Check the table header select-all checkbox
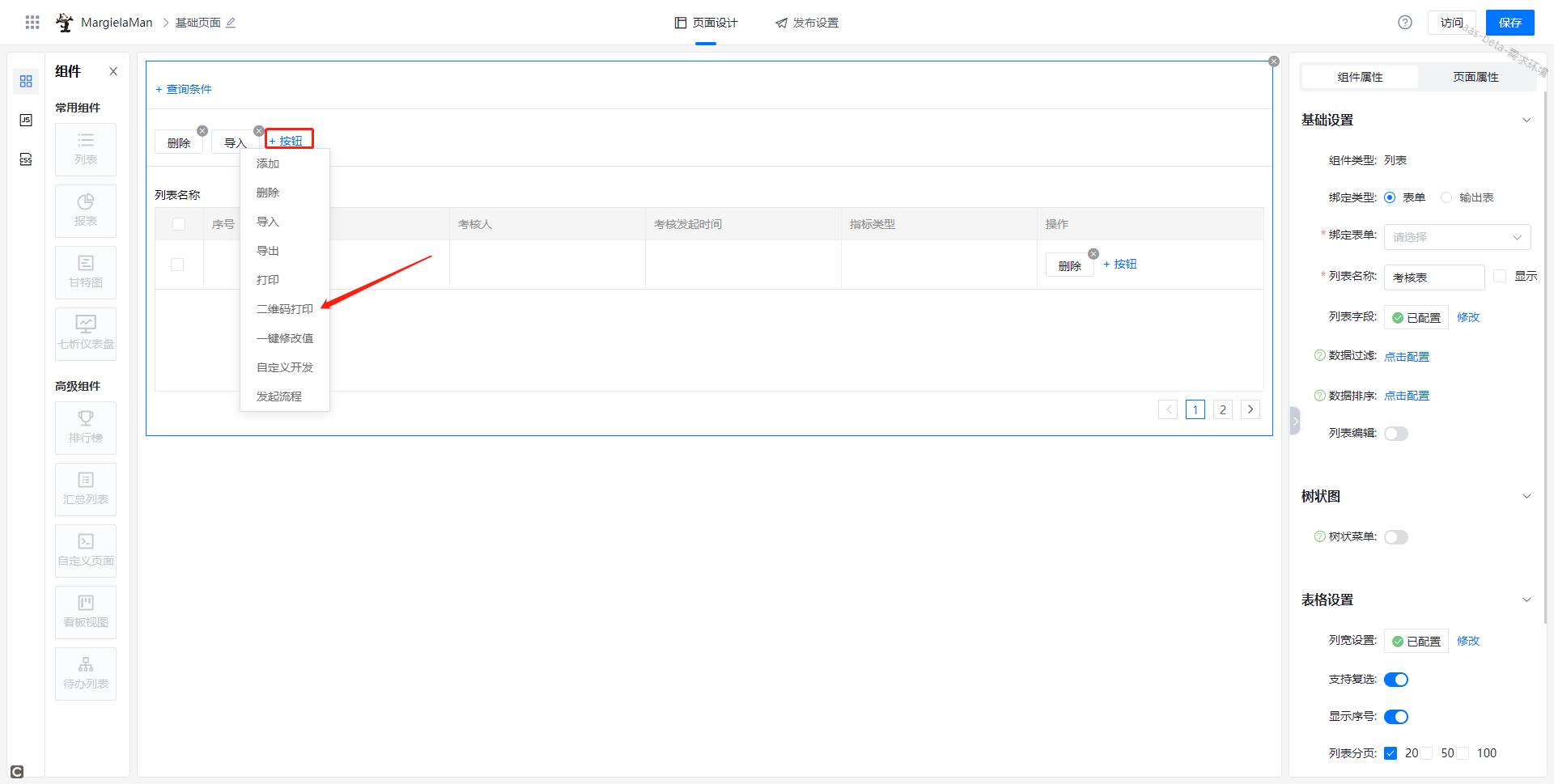This screenshot has height=784, width=1554. tap(179, 224)
